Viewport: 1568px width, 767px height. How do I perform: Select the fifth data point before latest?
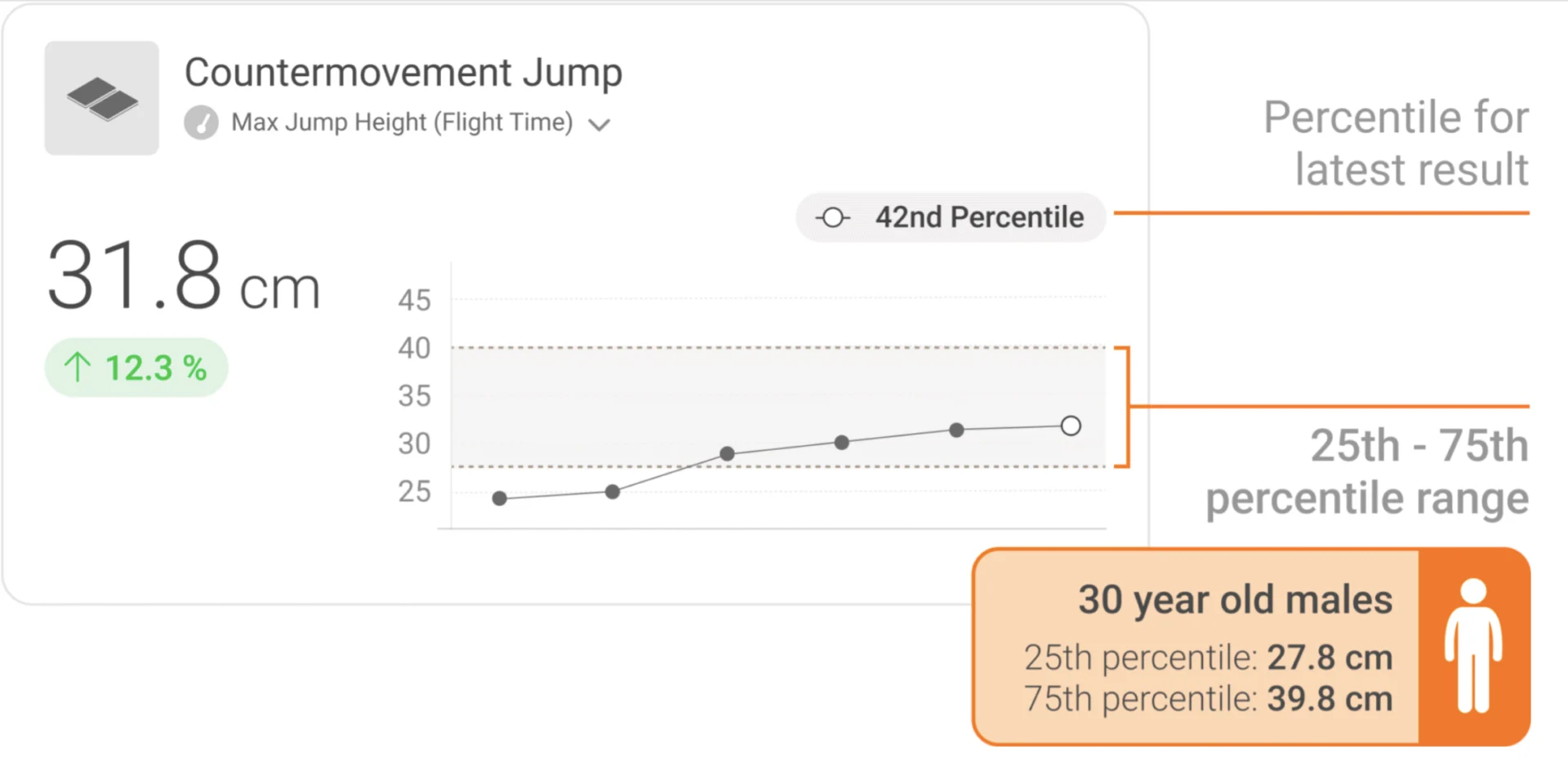(x=956, y=430)
